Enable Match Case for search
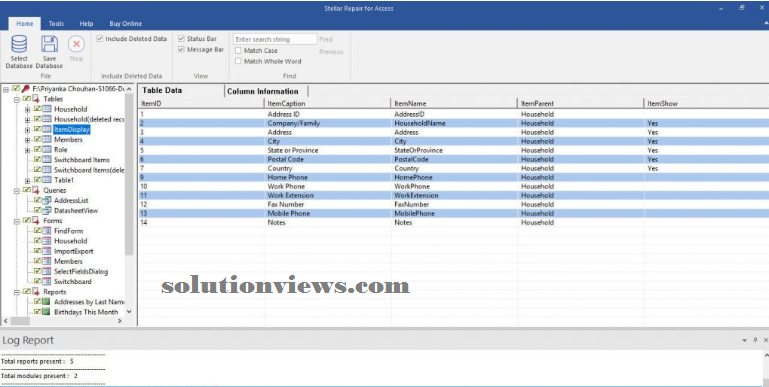Screen dimensions: 769x387 pyautogui.click(x=238, y=51)
